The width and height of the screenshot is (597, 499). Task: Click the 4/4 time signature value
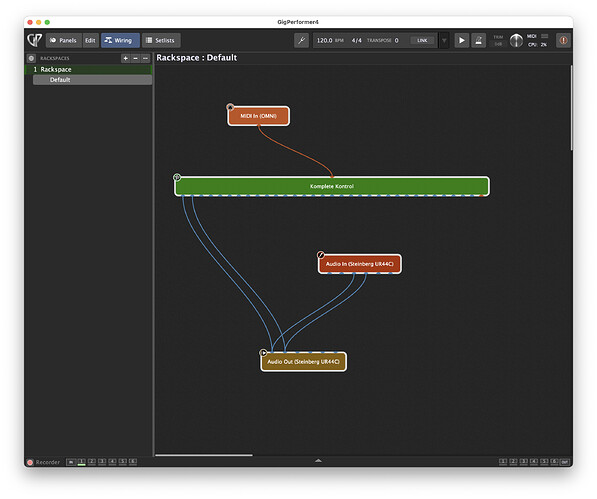click(356, 40)
